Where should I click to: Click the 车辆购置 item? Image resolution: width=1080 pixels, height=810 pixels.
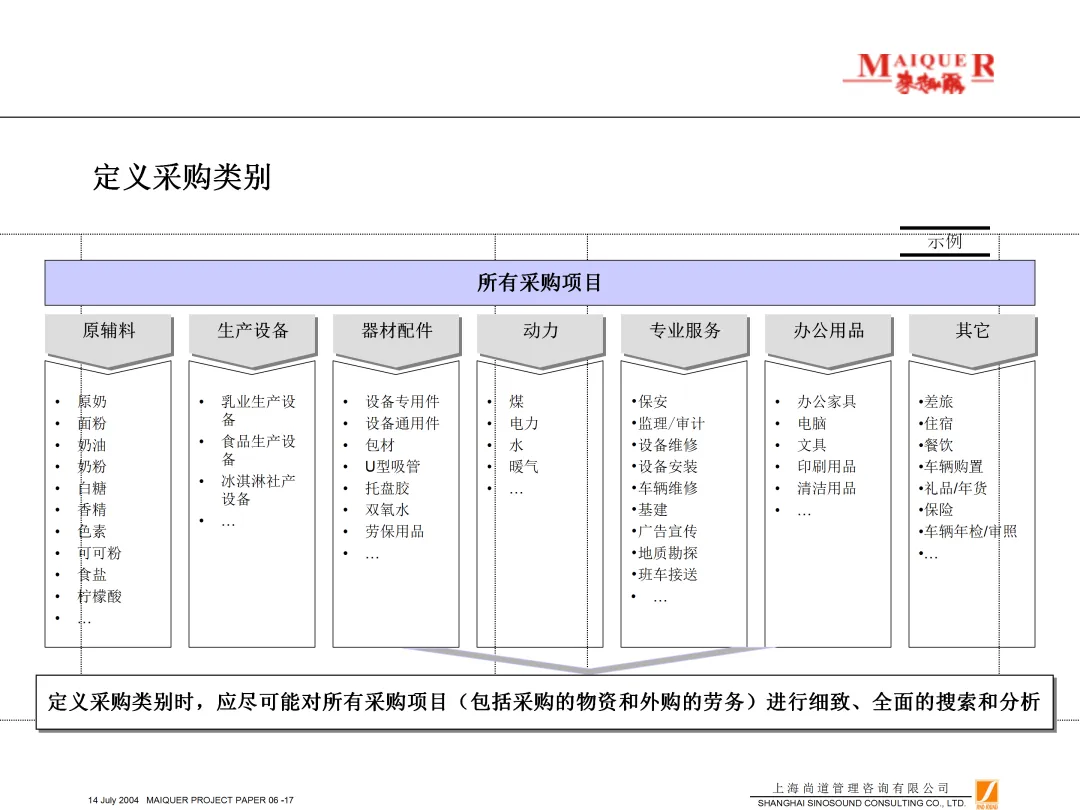tap(954, 466)
